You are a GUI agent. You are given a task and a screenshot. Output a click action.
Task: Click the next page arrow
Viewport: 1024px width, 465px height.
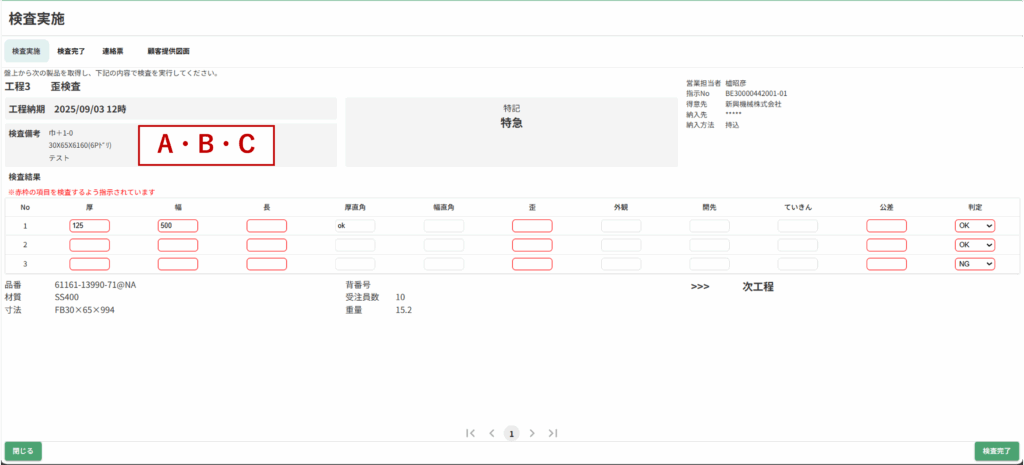point(532,433)
